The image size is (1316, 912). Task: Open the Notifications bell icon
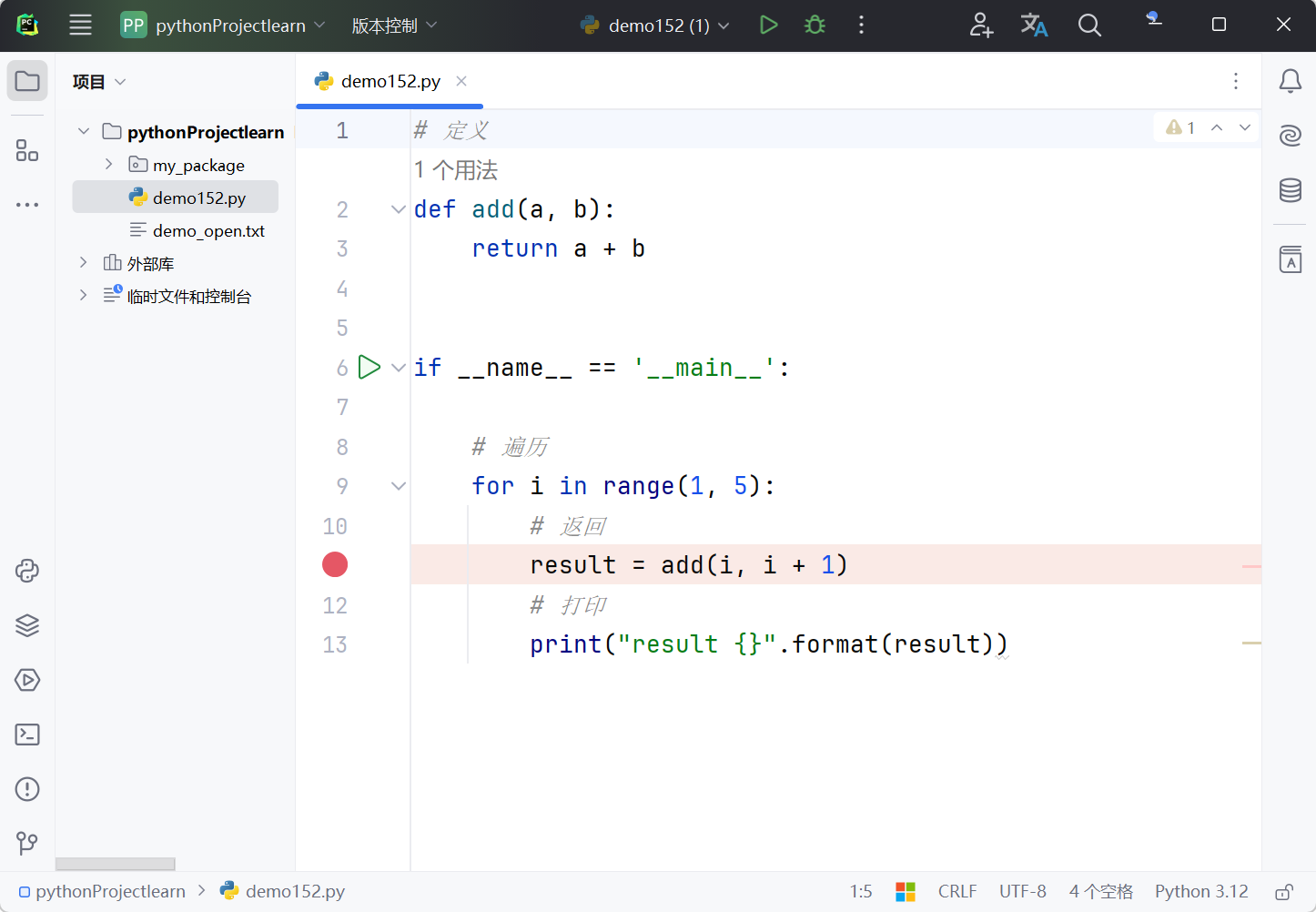1291,81
